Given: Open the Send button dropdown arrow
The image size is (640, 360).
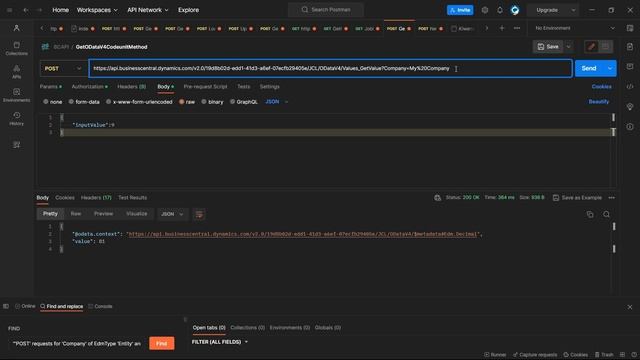Looking at the screenshot, I should tap(610, 69).
